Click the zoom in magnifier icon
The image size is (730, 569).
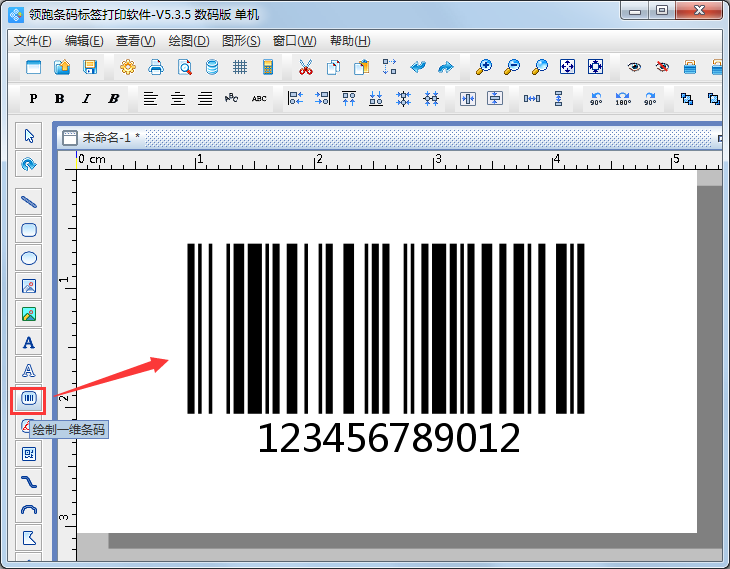tap(484, 67)
